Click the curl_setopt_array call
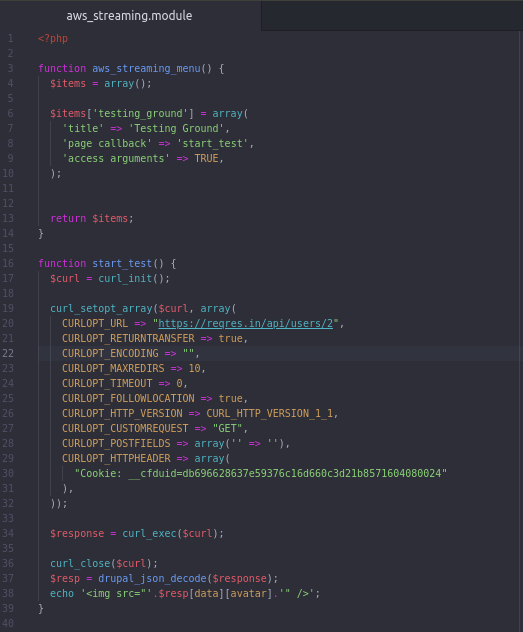523x632 pixels. tap(101, 309)
